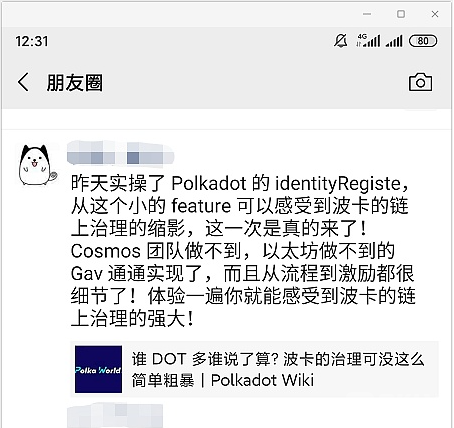Tap the battery level 80 indicator
The image size is (454, 428).
coord(423,41)
